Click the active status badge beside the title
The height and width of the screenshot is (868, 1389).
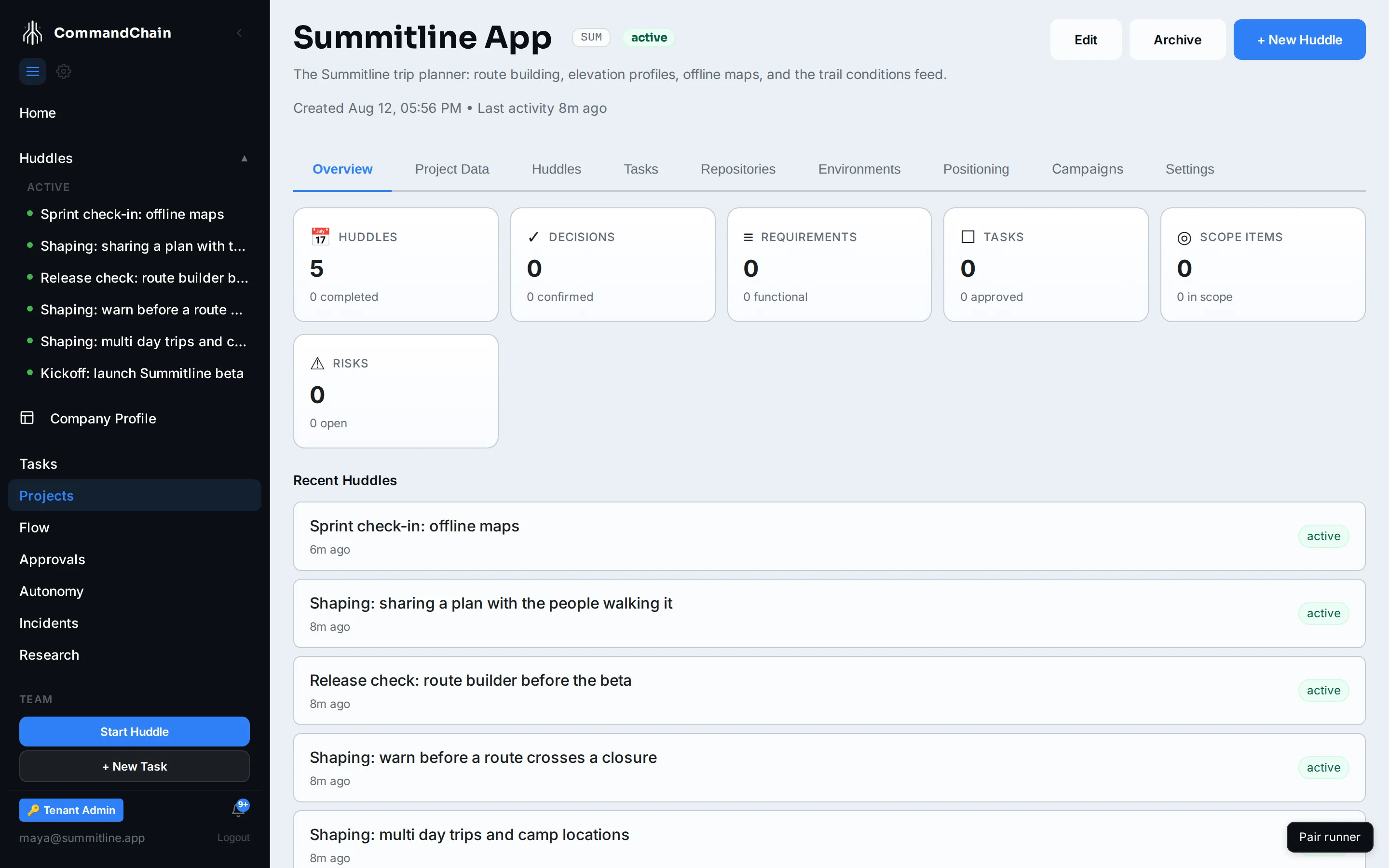click(x=649, y=37)
